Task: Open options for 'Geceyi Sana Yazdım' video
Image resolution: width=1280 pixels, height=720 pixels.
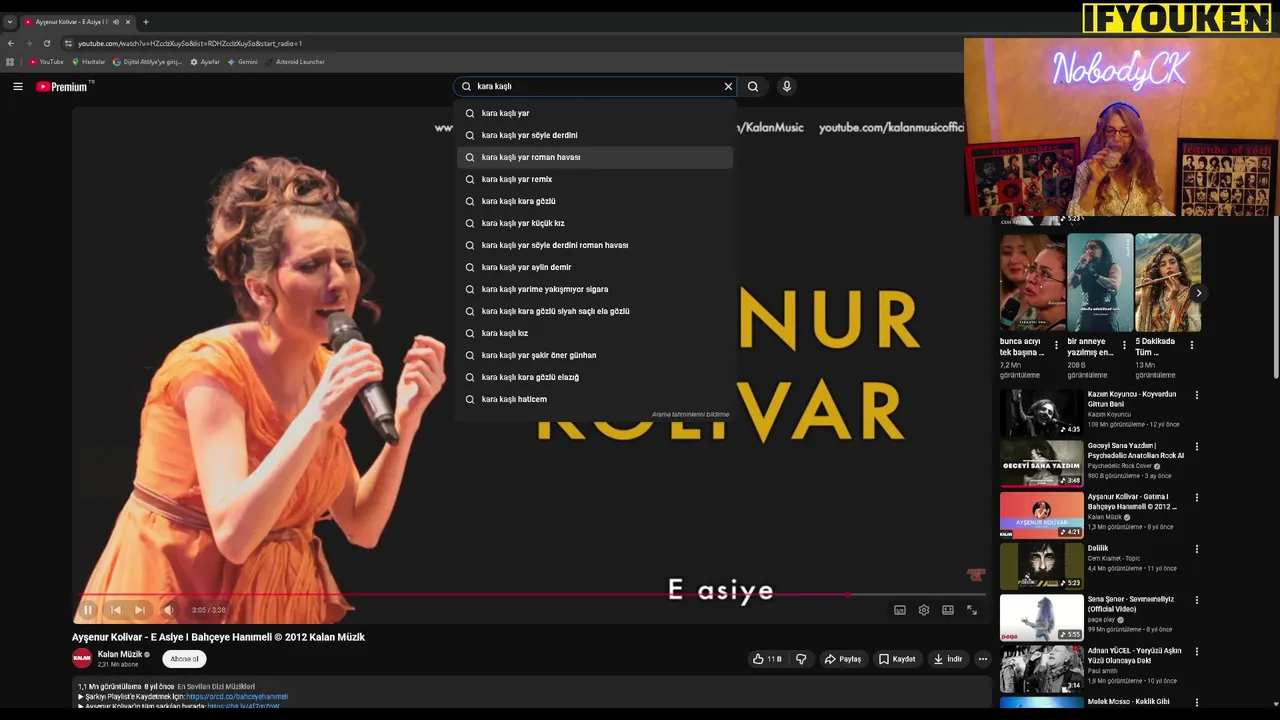Action: point(1196,446)
